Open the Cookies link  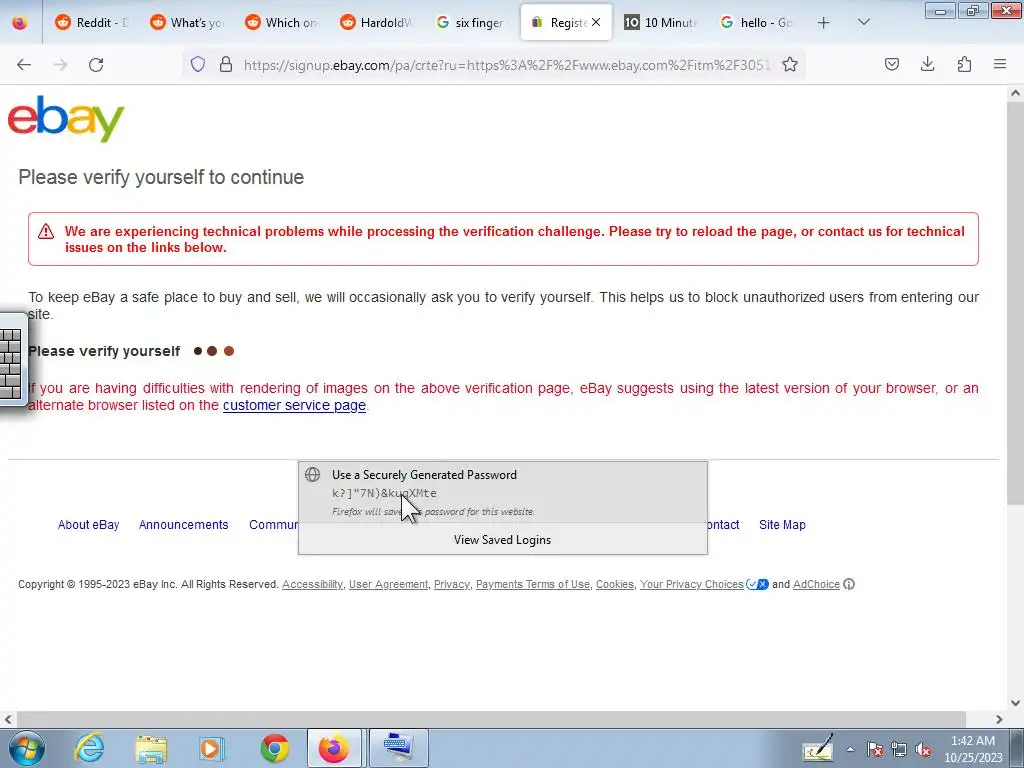pos(615,584)
